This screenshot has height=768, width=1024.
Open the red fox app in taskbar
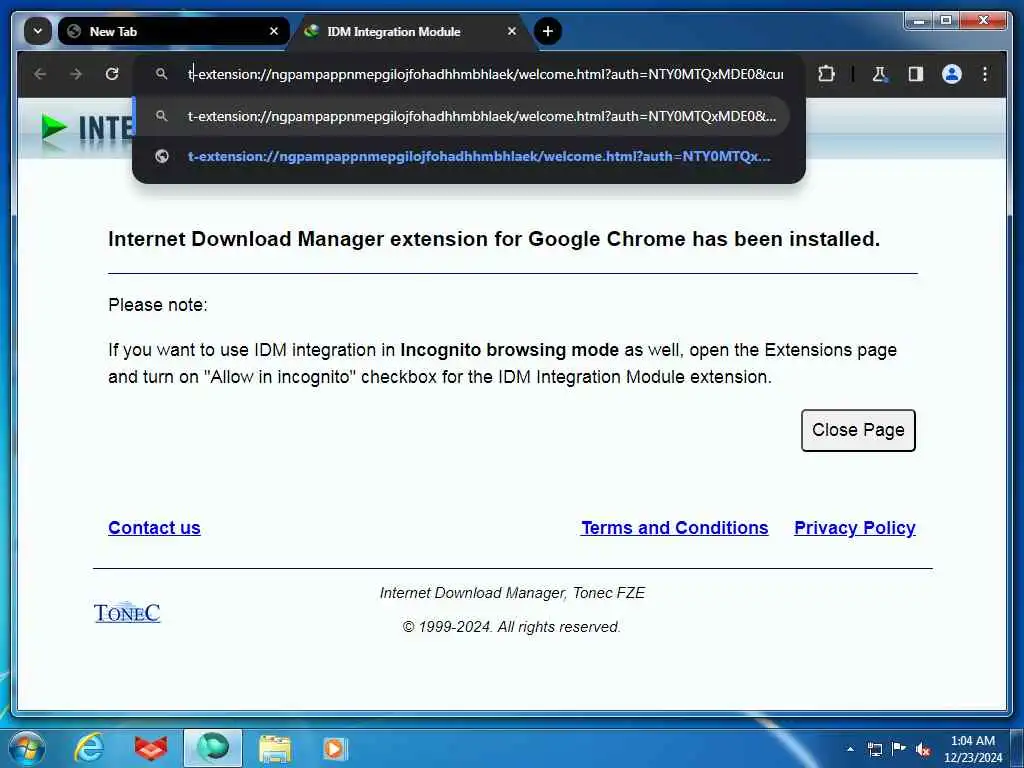pyautogui.click(x=151, y=748)
